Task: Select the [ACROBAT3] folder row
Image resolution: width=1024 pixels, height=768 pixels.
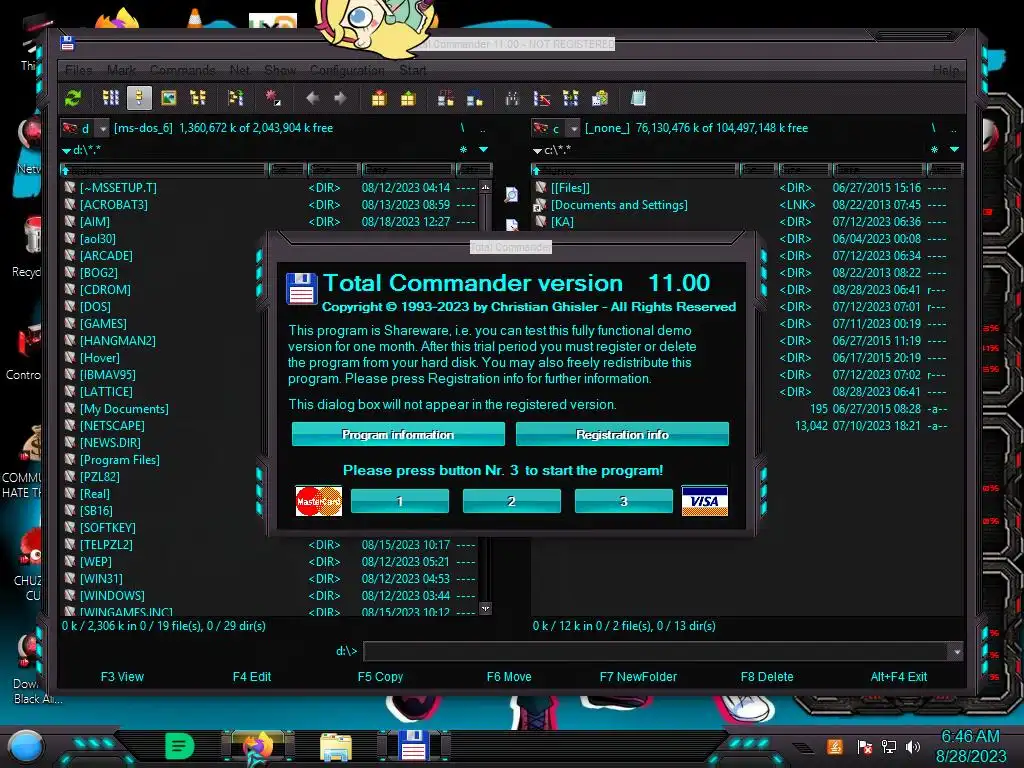Action: click(x=270, y=204)
